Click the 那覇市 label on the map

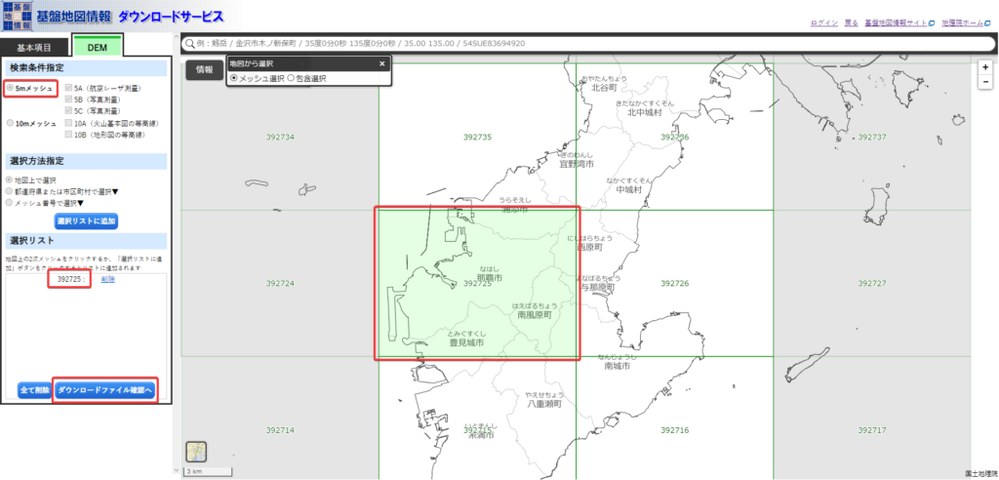(489, 279)
